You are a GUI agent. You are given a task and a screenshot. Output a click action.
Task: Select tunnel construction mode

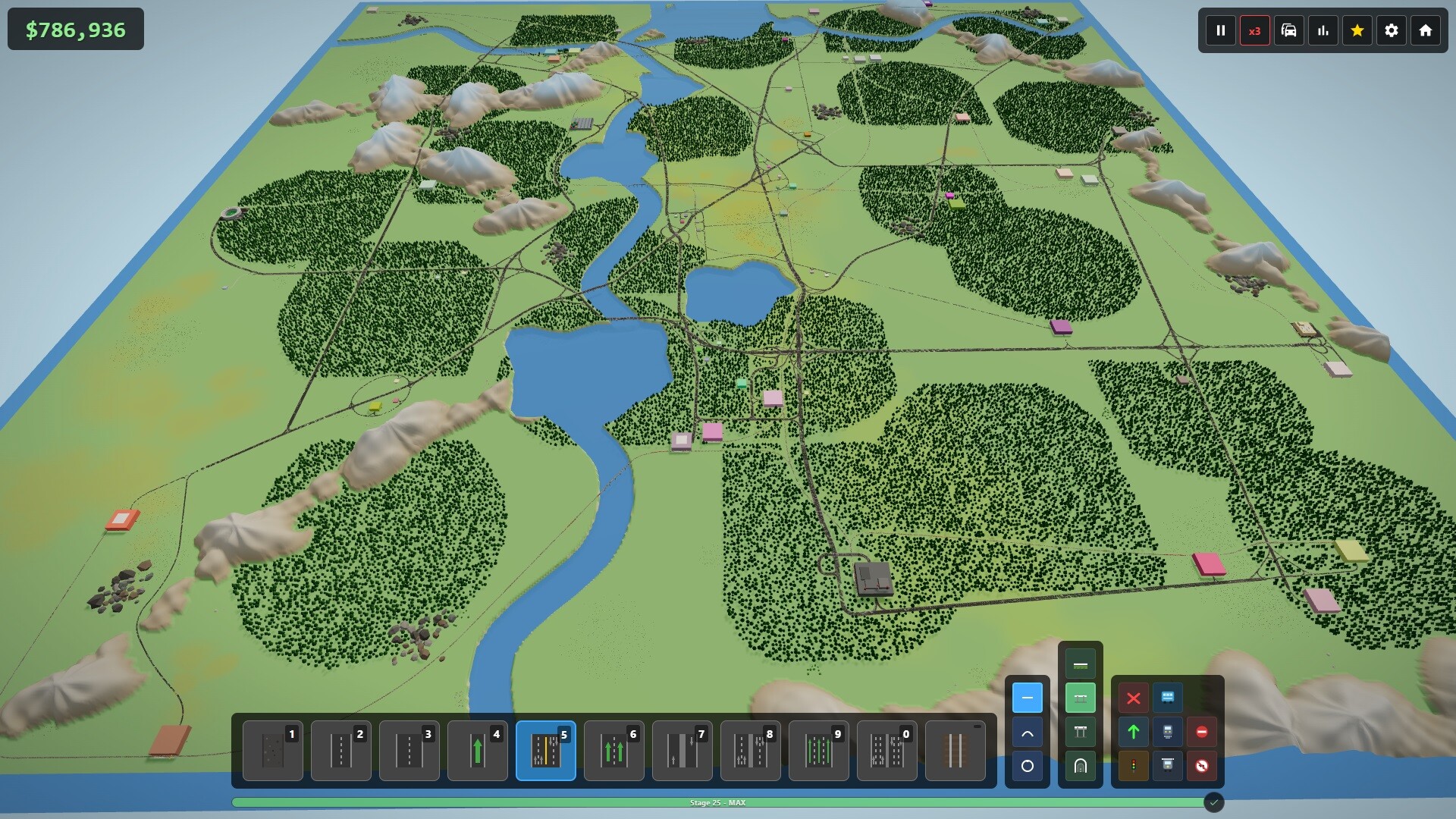coord(1081,766)
